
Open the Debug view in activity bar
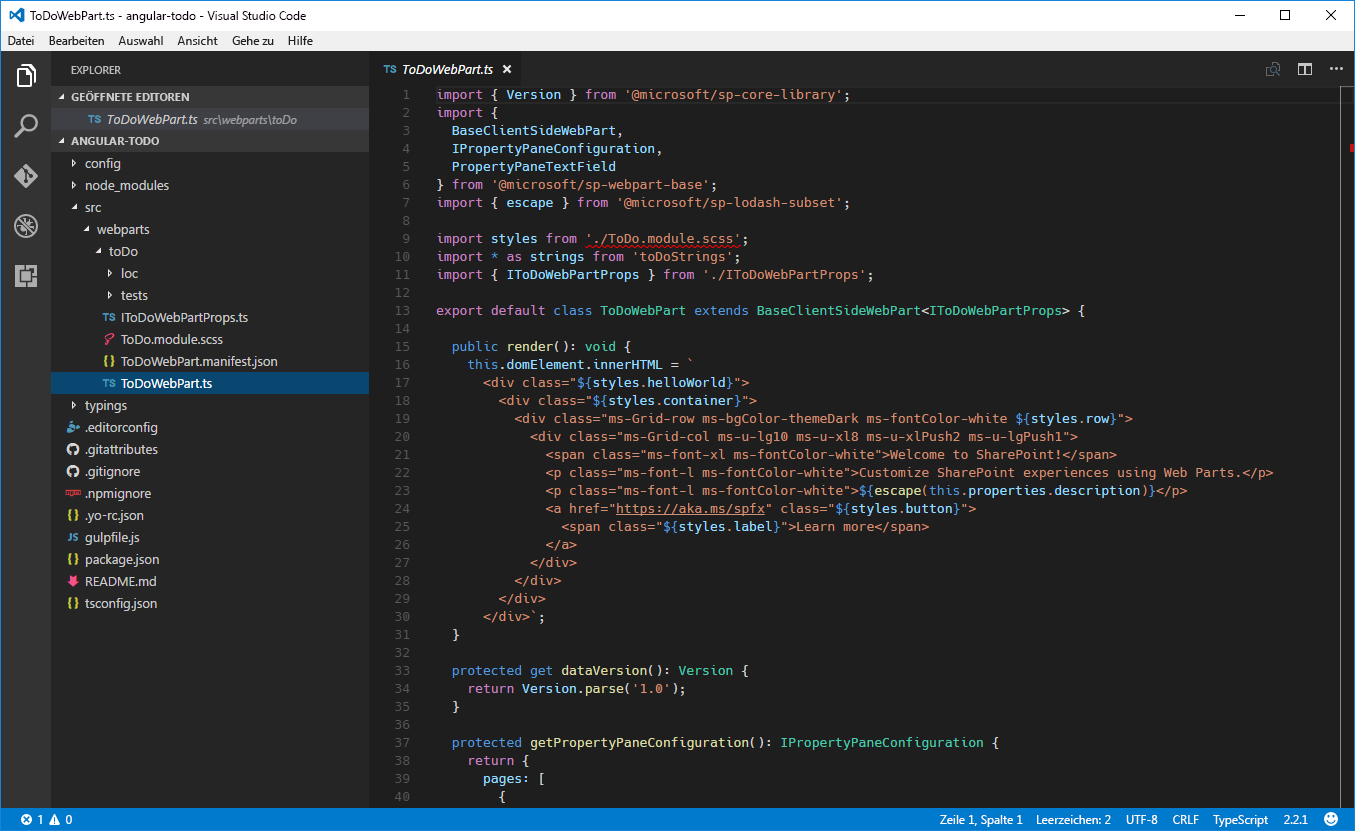click(26, 226)
